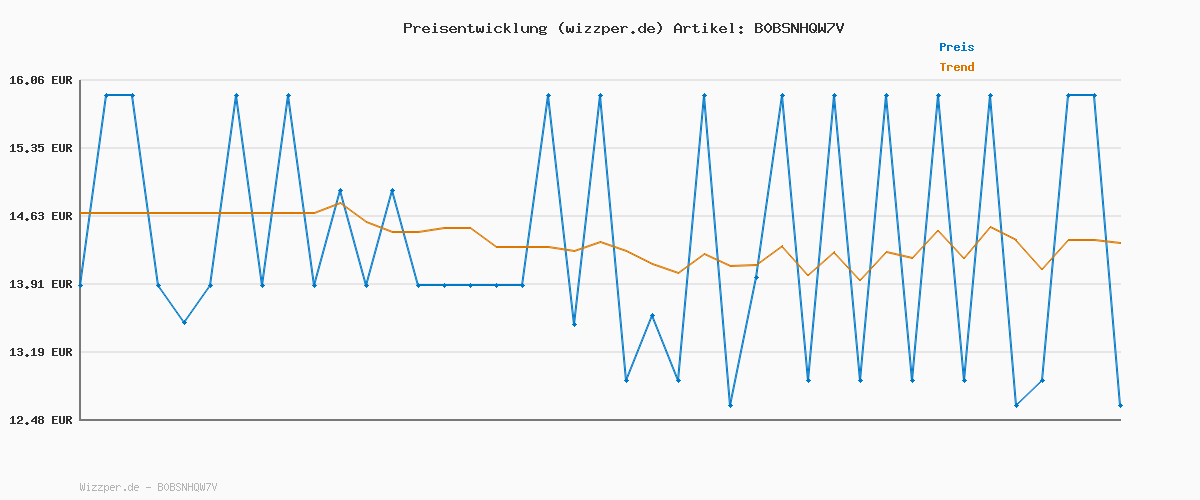Click the 13.19 EUR axis label
The width and height of the screenshot is (1200, 500).
point(41,352)
